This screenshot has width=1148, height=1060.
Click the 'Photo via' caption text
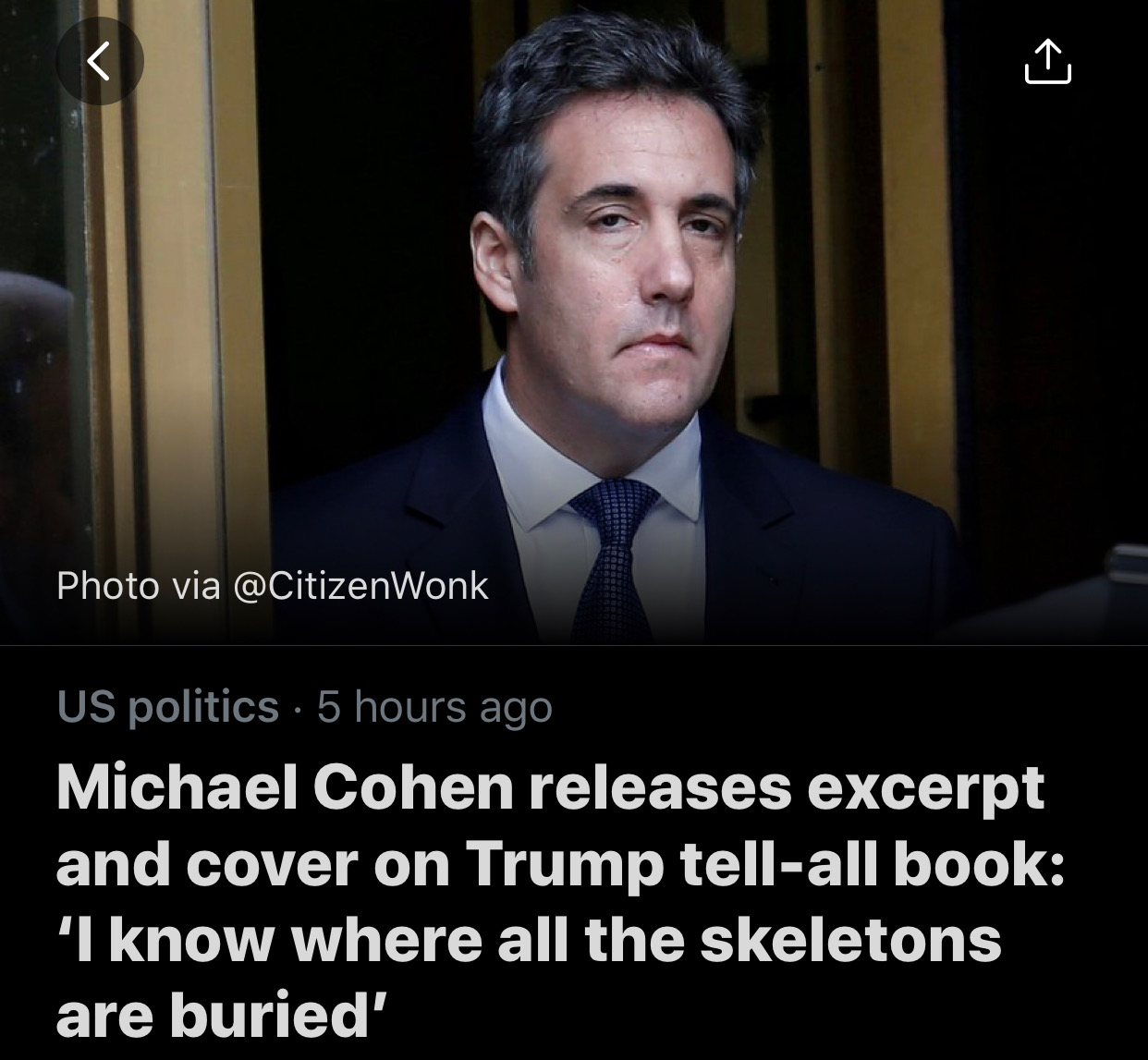point(139,586)
